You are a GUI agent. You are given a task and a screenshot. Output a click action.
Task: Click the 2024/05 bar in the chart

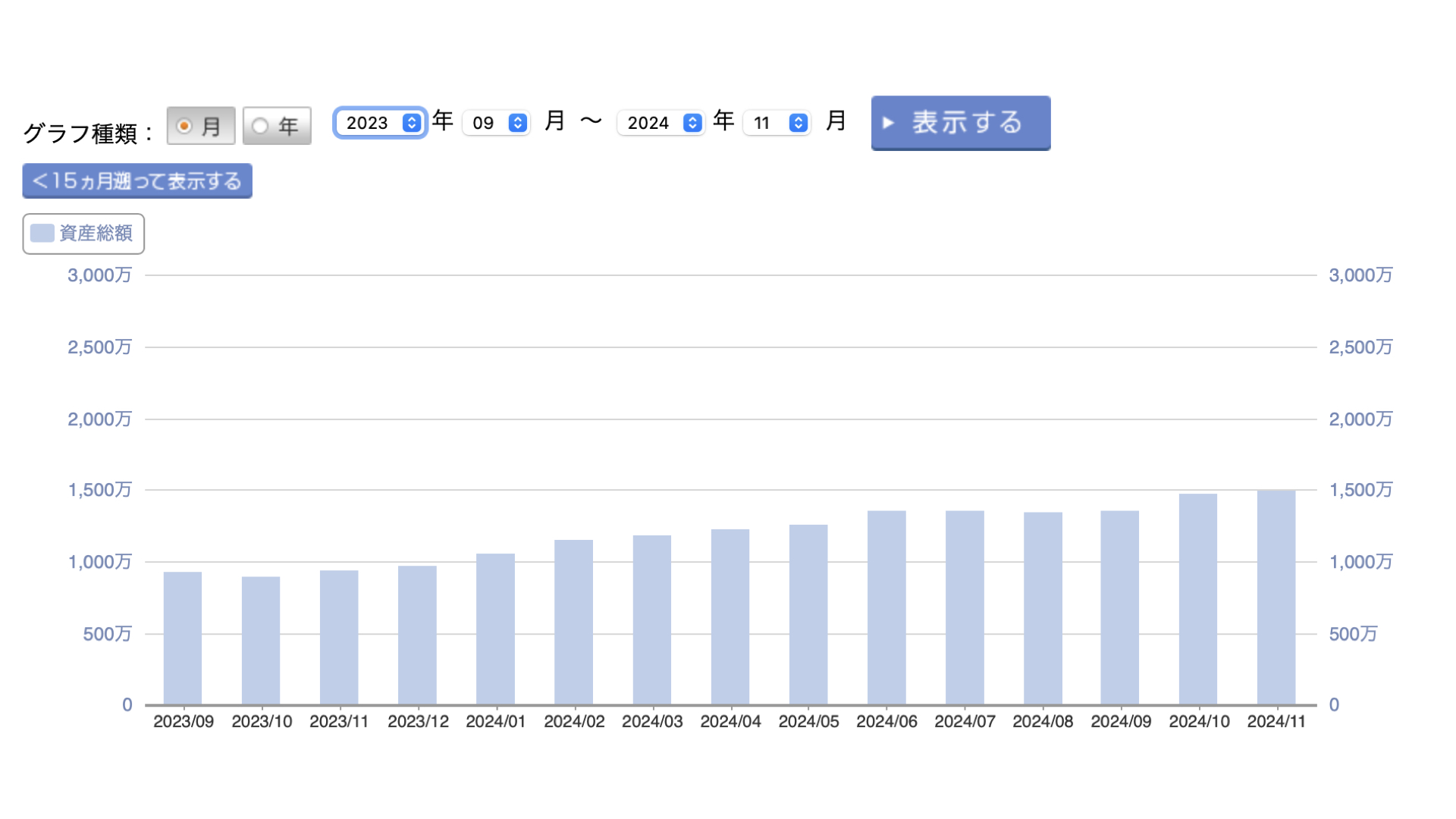[808, 615]
